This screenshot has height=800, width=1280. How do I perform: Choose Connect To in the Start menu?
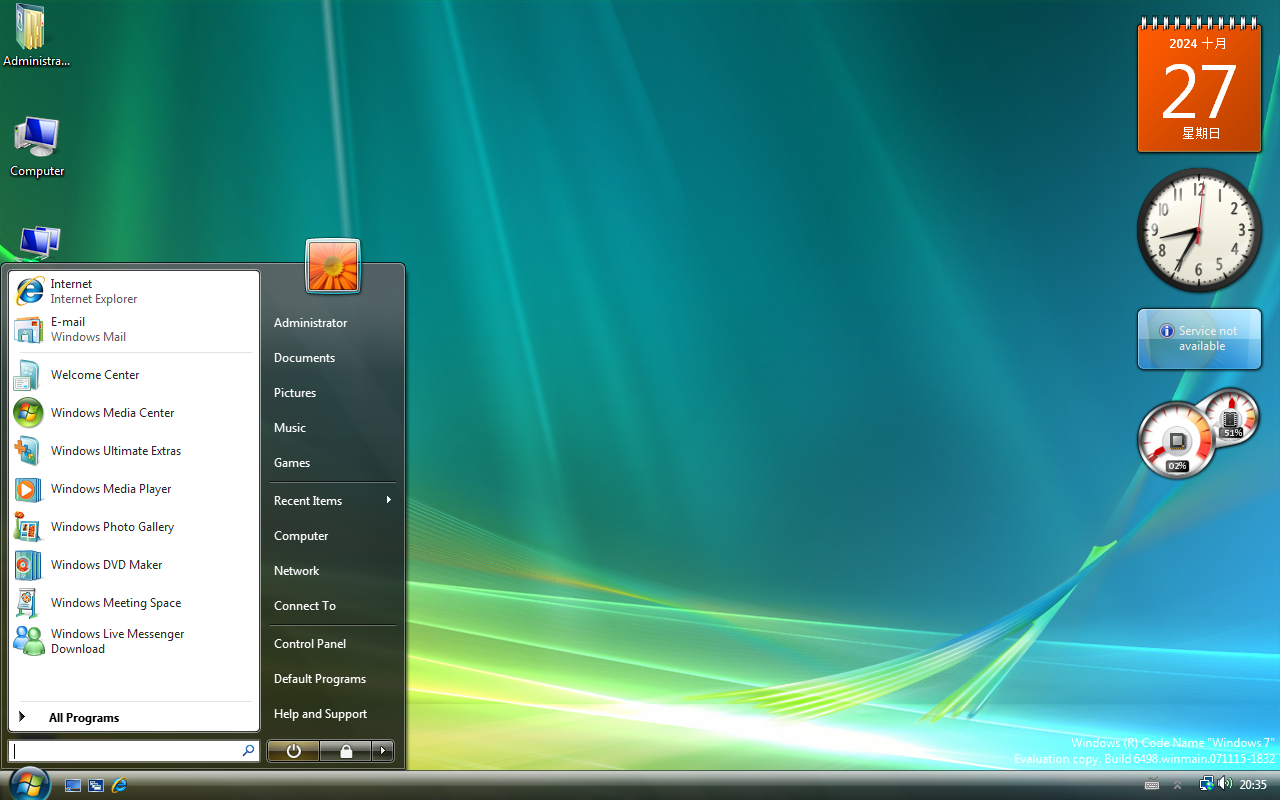(332, 606)
